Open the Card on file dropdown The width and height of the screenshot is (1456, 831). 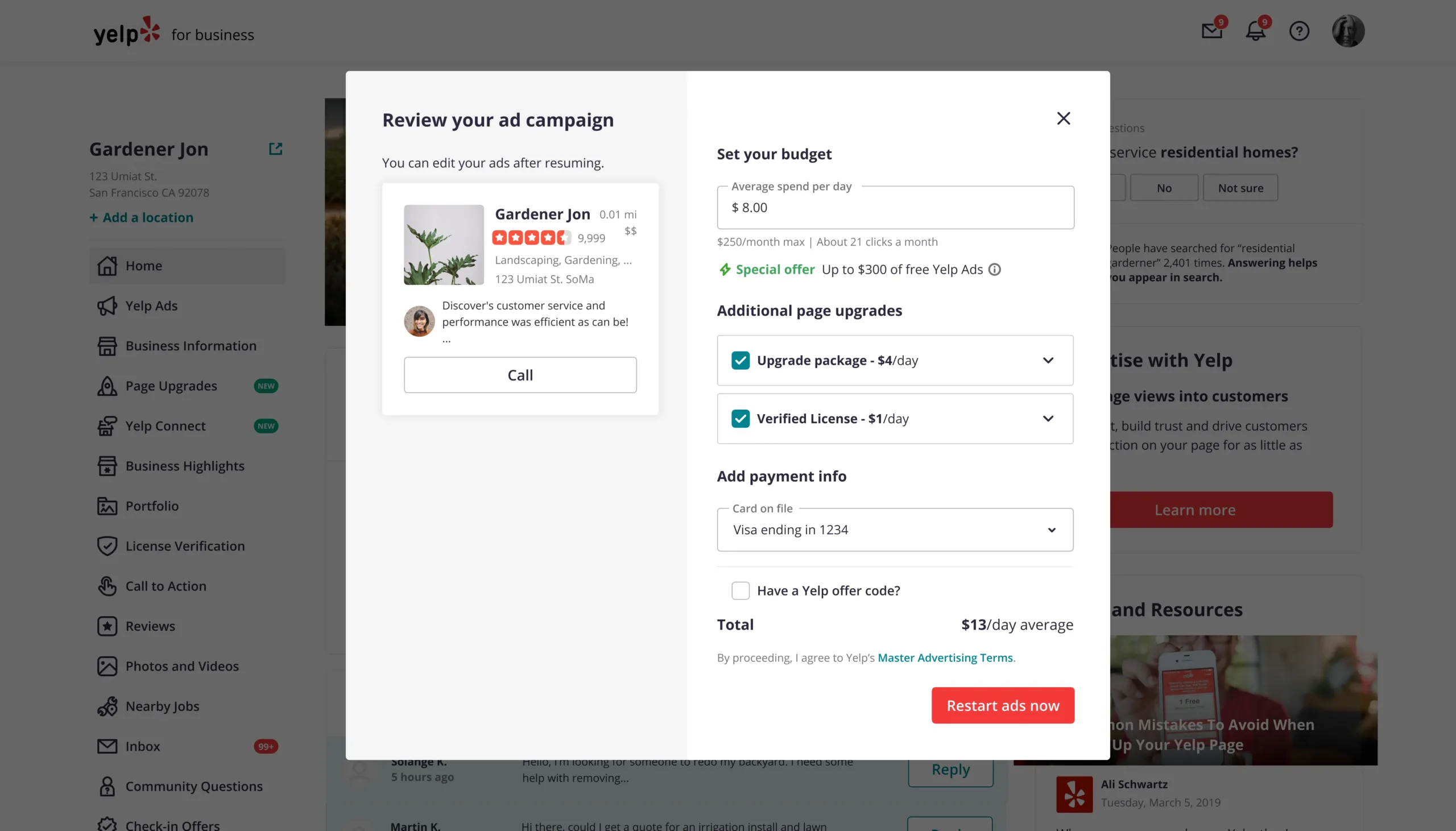[x=895, y=530]
